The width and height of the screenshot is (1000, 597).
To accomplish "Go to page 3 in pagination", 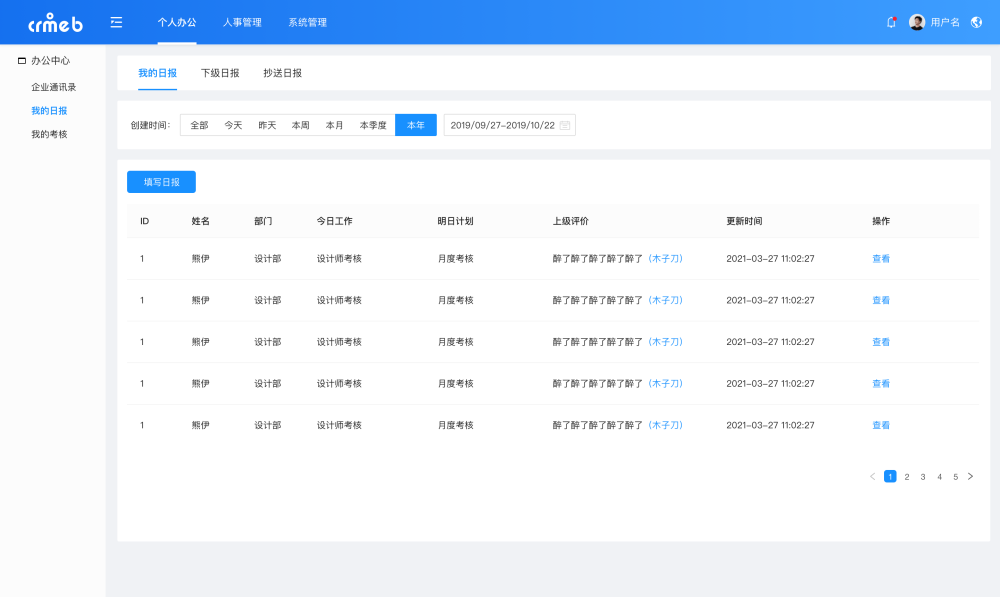I will pyautogui.click(x=923, y=476).
